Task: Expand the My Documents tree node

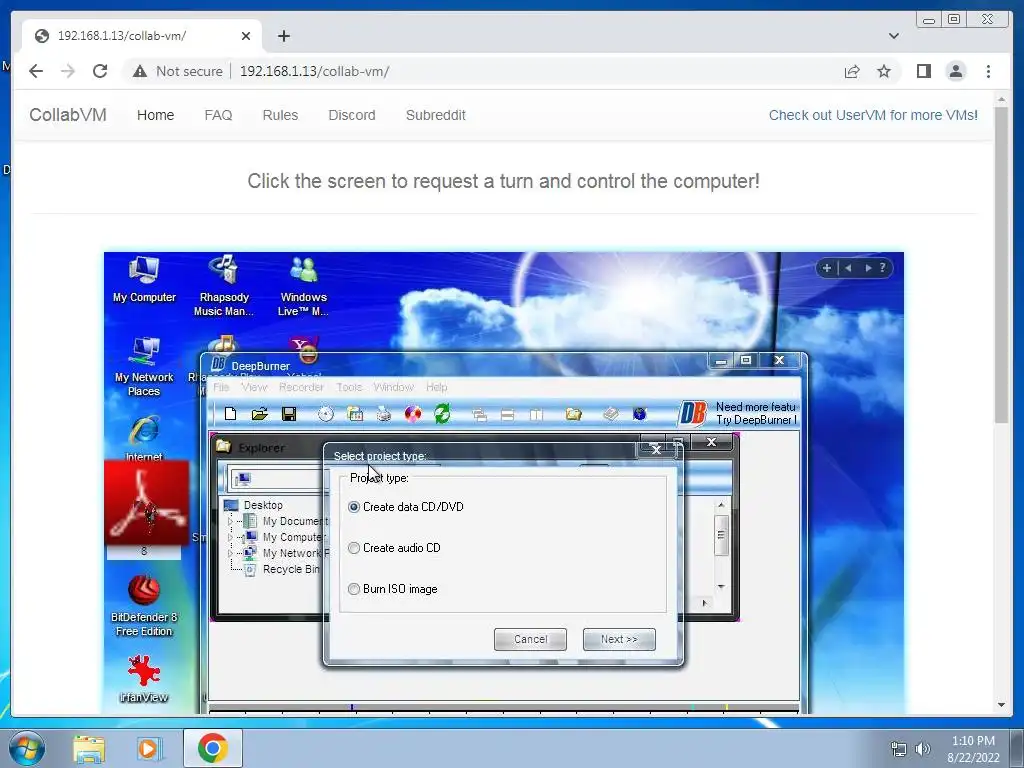Action: pyautogui.click(x=230, y=521)
